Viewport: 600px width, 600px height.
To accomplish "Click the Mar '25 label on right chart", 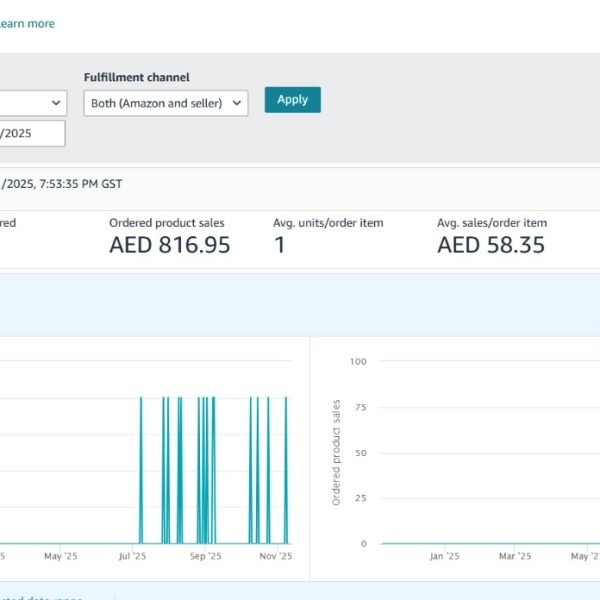I will point(514,556).
